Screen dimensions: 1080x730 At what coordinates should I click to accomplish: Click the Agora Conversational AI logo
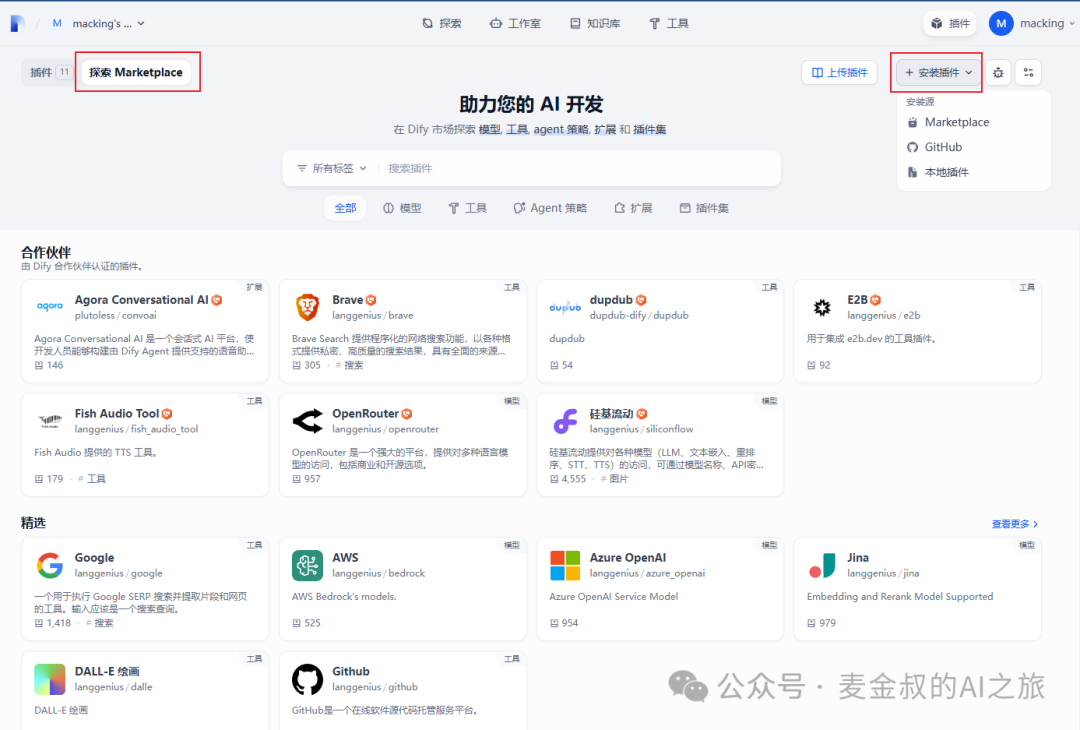tap(50, 306)
